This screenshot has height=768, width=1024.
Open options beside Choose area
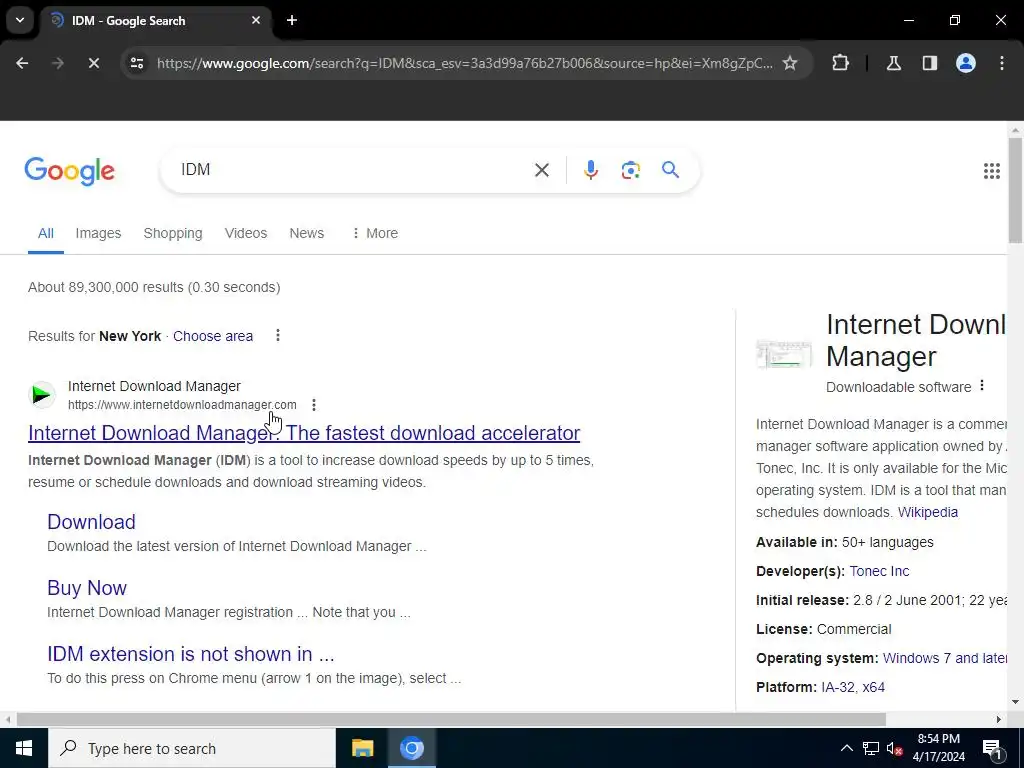pos(278,336)
